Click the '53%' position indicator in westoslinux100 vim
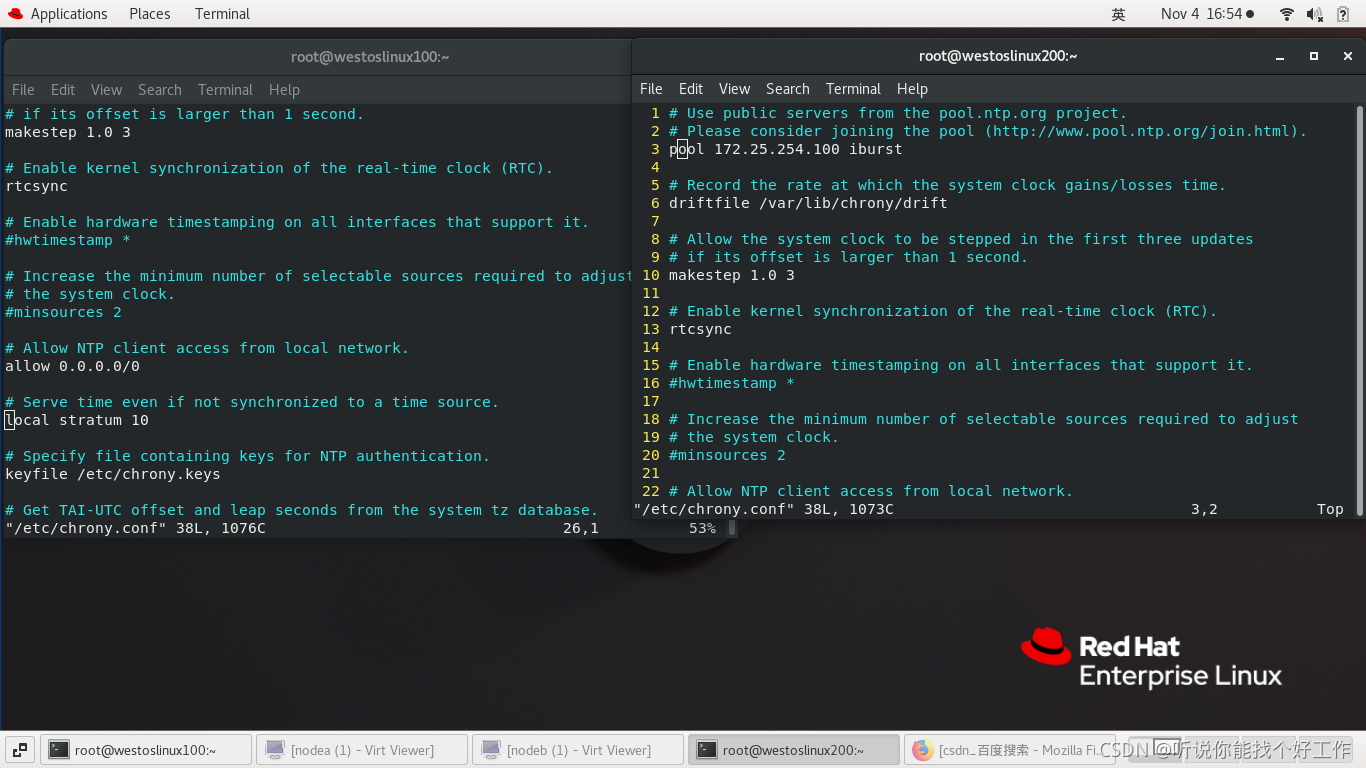 click(702, 528)
